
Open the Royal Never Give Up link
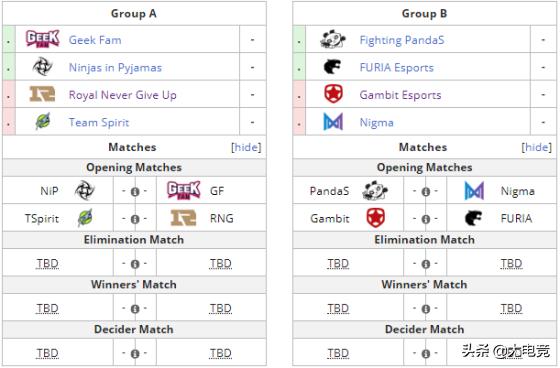(122, 95)
